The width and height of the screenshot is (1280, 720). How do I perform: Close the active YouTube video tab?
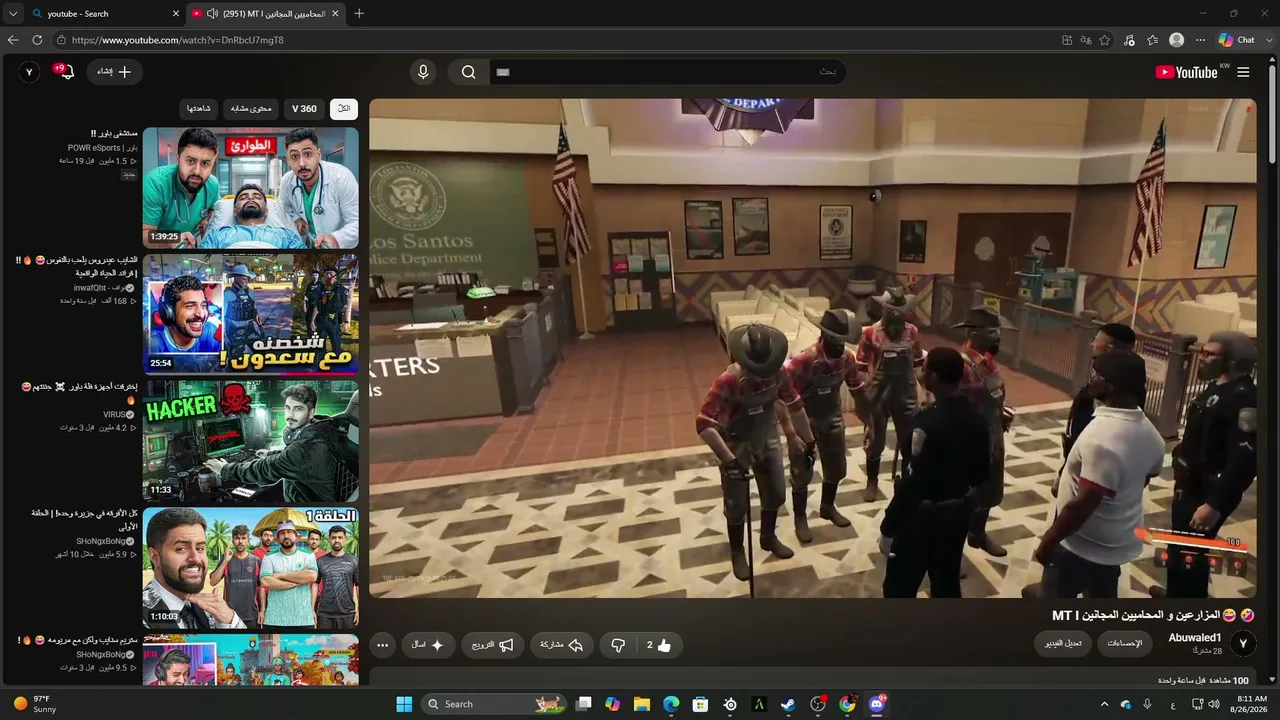(335, 14)
